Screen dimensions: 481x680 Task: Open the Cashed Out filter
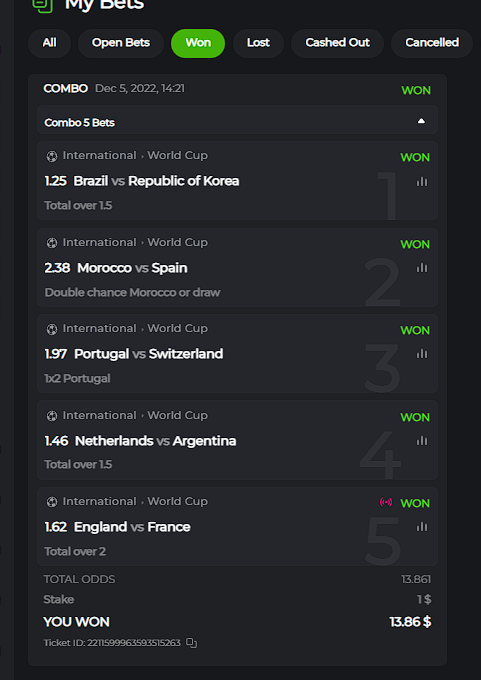tap(337, 43)
